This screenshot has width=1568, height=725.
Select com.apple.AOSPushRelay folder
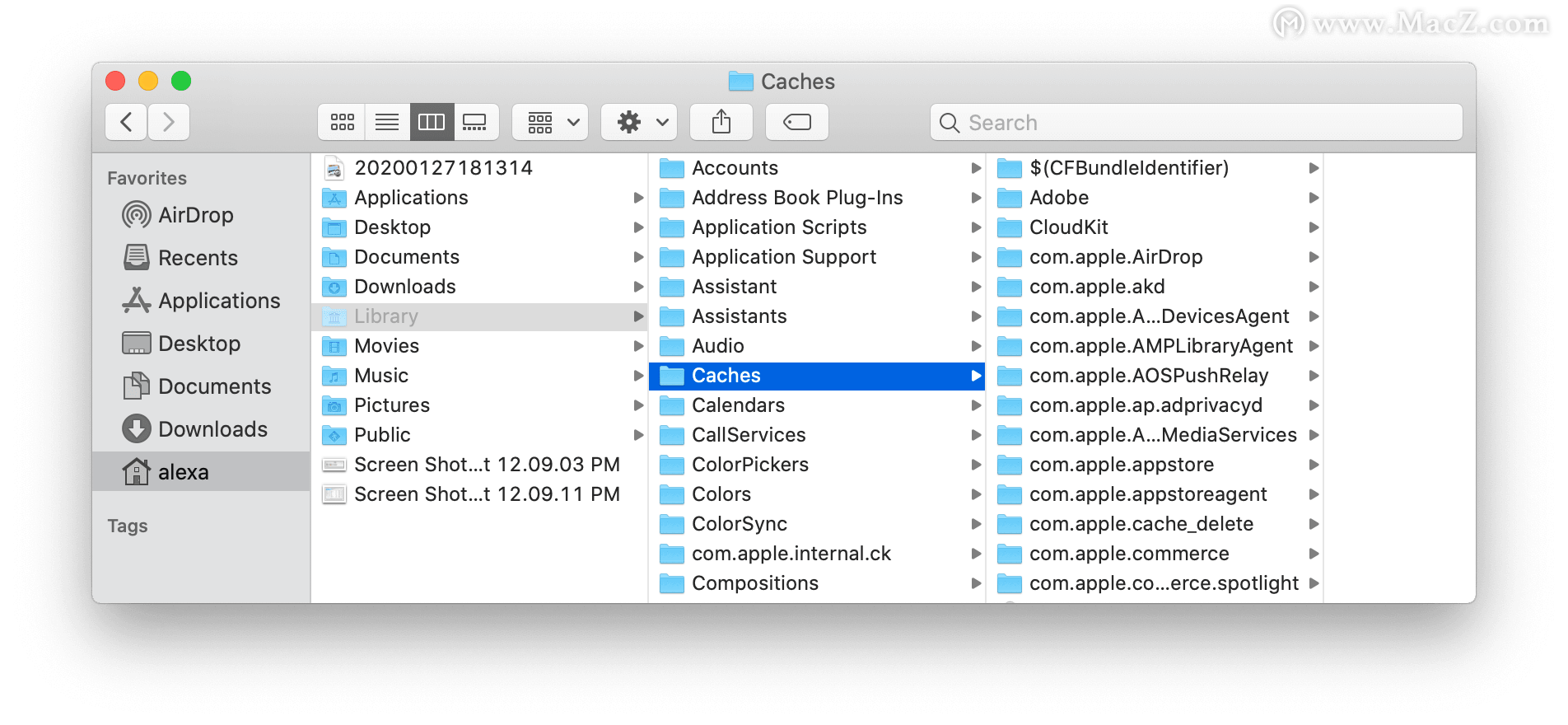point(1155,376)
